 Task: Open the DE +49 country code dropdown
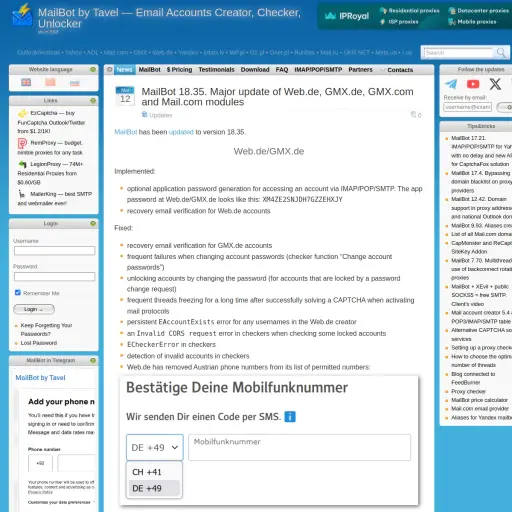pos(155,447)
